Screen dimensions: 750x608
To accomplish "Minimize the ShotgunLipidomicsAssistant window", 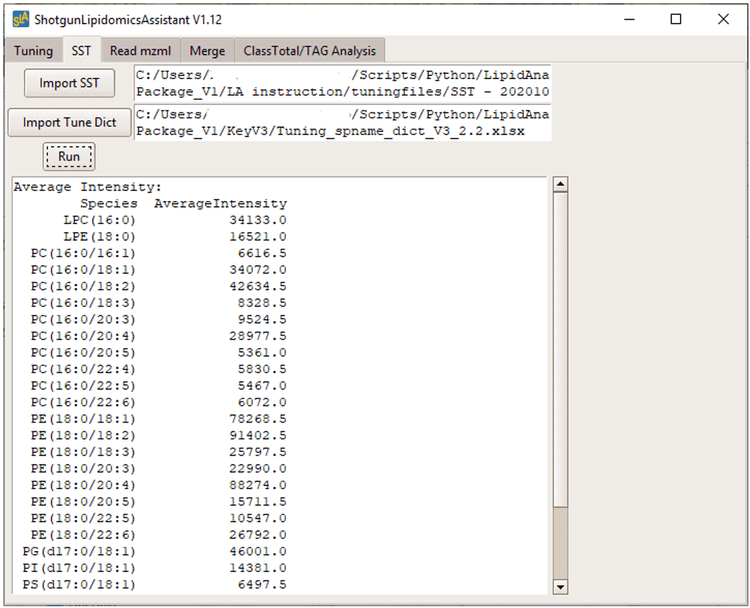I will (629, 19).
